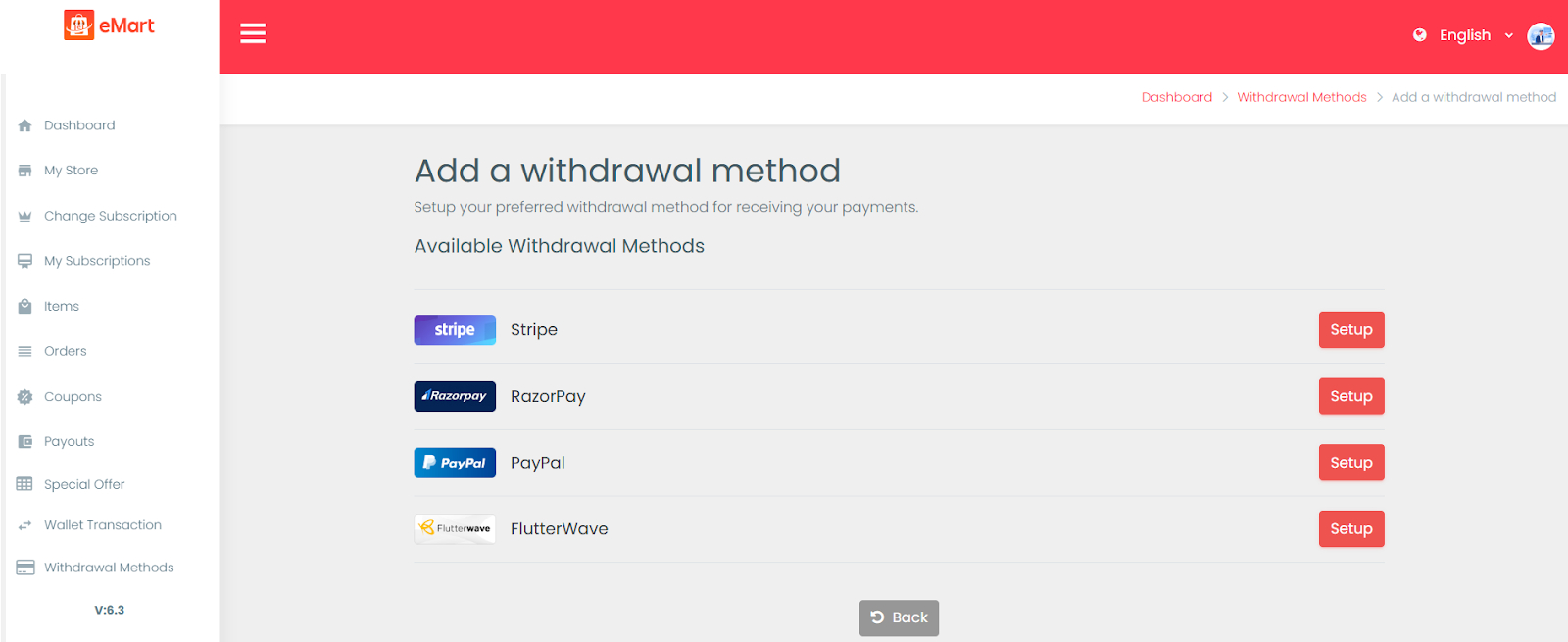Image resolution: width=1568 pixels, height=642 pixels.
Task: Open My Store in sidebar
Action: click(x=71, y=171)
